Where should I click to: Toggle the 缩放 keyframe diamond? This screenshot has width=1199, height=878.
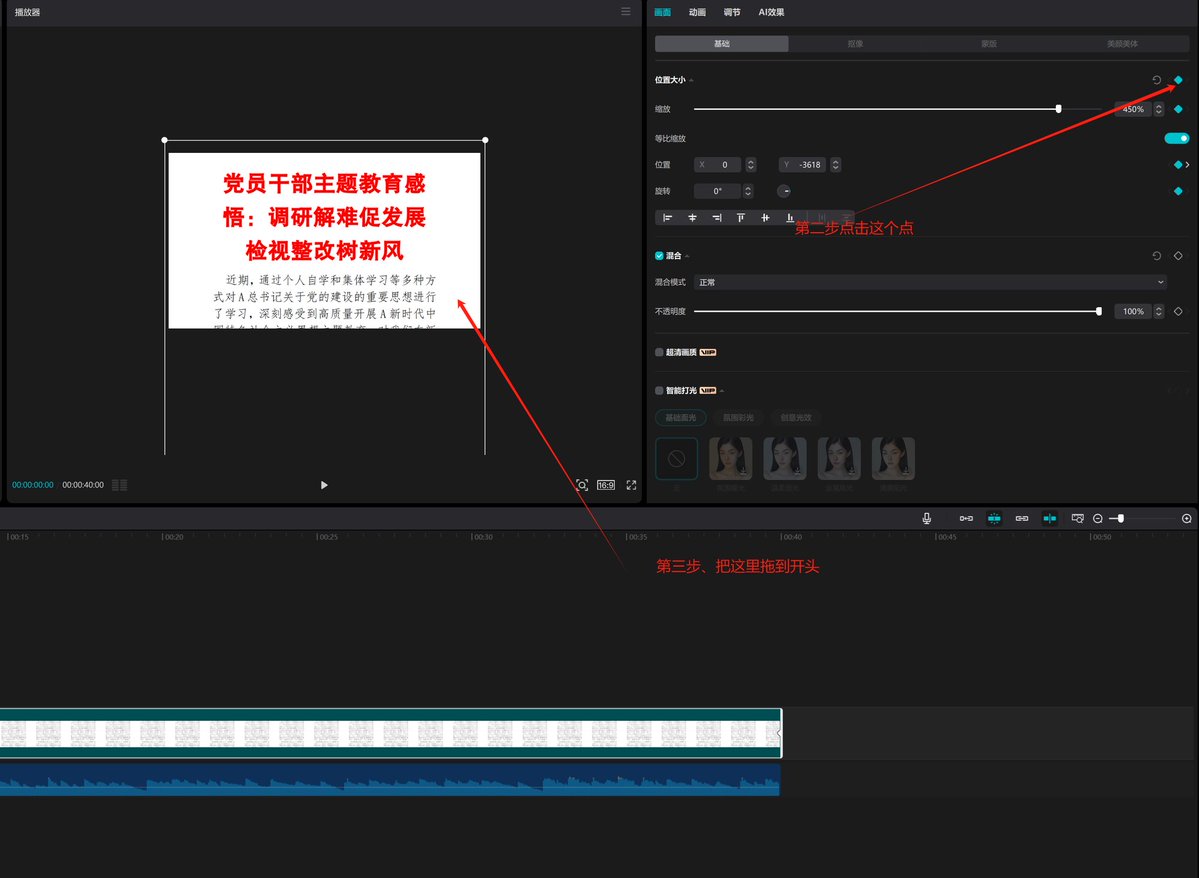point(1178,109)
